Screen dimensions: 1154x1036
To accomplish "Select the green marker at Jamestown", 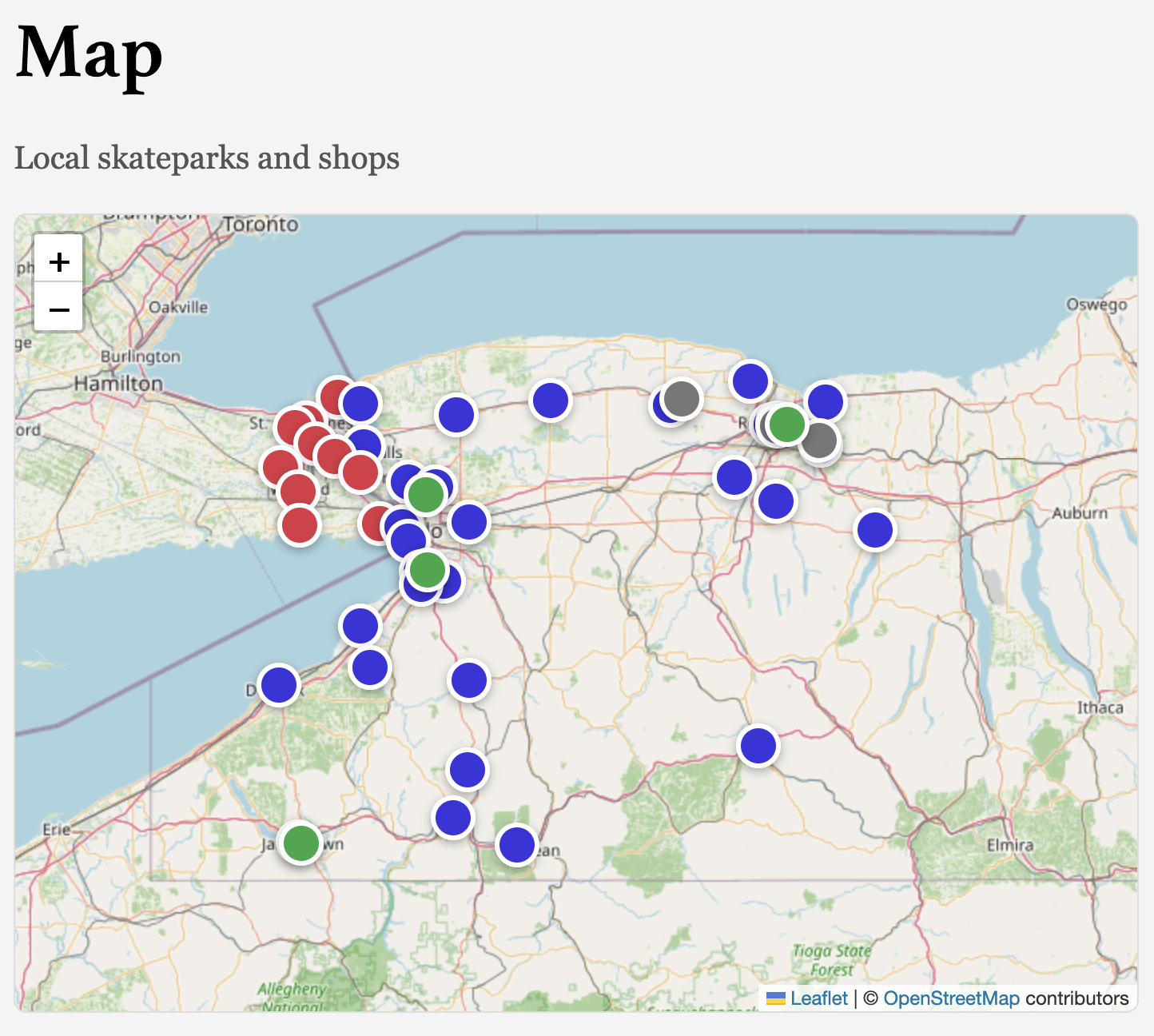I will pyautogui.click(x=300, y=843).
